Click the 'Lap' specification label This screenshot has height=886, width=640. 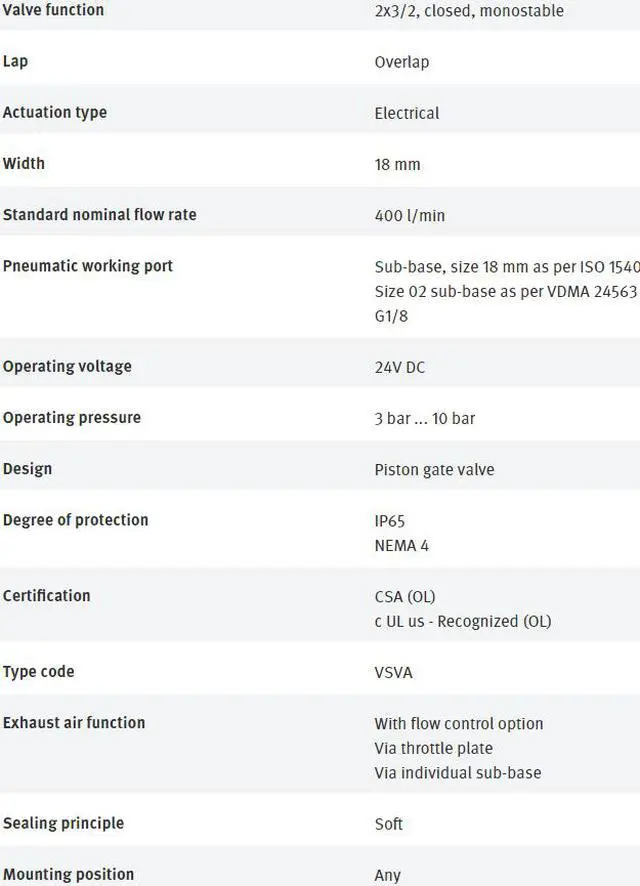[15, 61]
